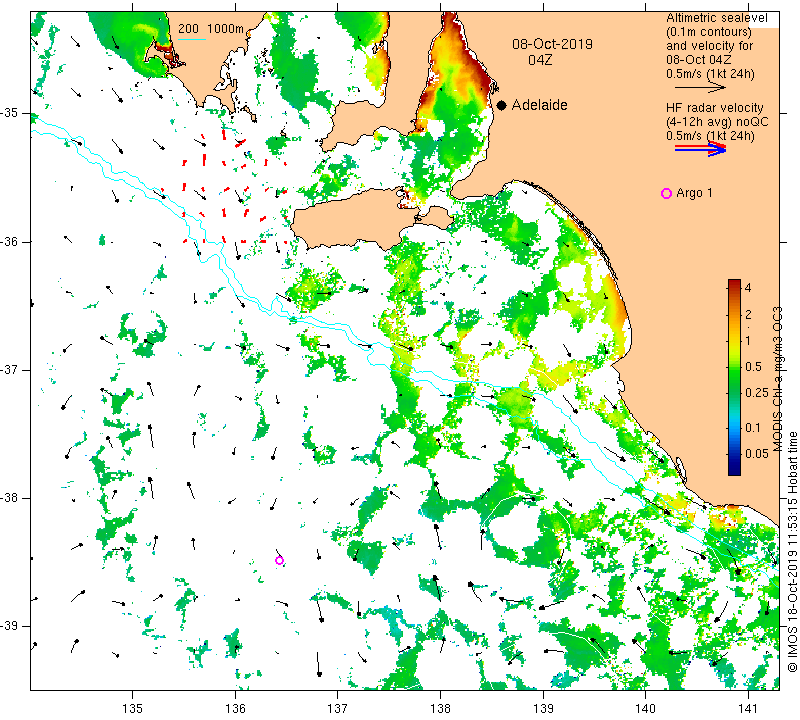Image resolution: width=800 pixels, height=720 pixels.
Task: Click the chlorophyll colorbar green 0.5 level
Action: coord(734,367)
